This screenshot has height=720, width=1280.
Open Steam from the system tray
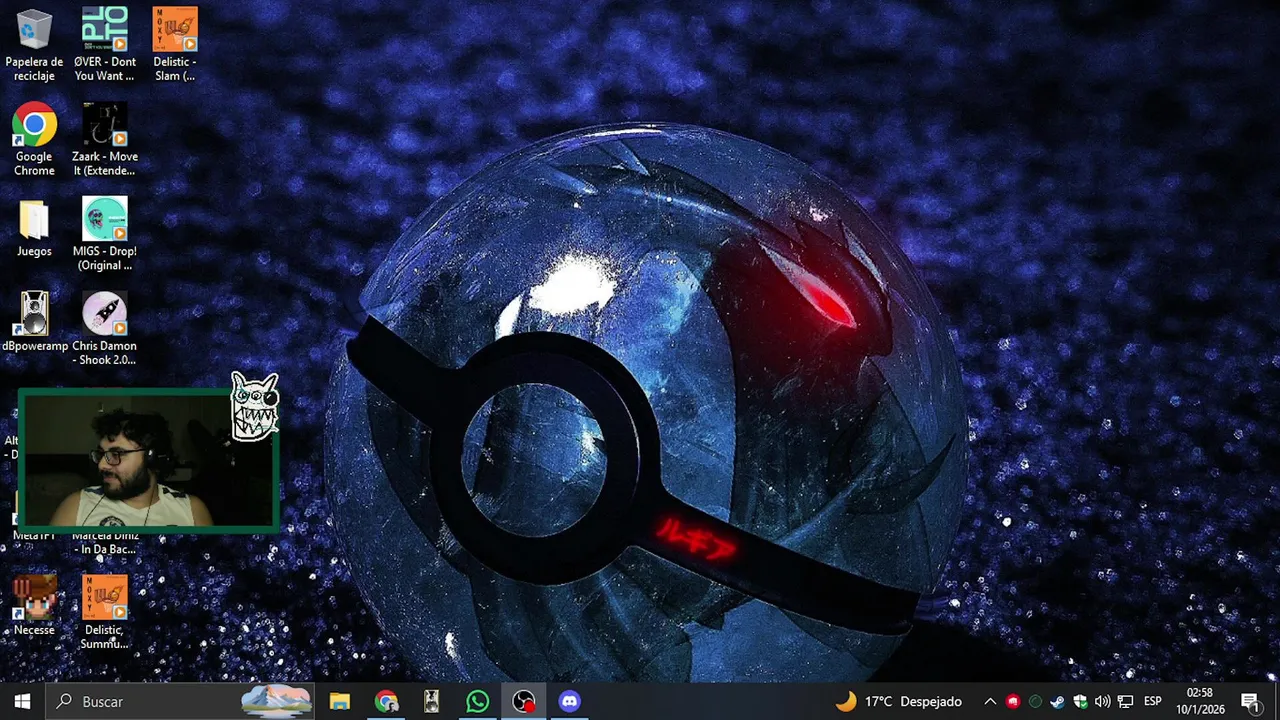coord(1057,701)
